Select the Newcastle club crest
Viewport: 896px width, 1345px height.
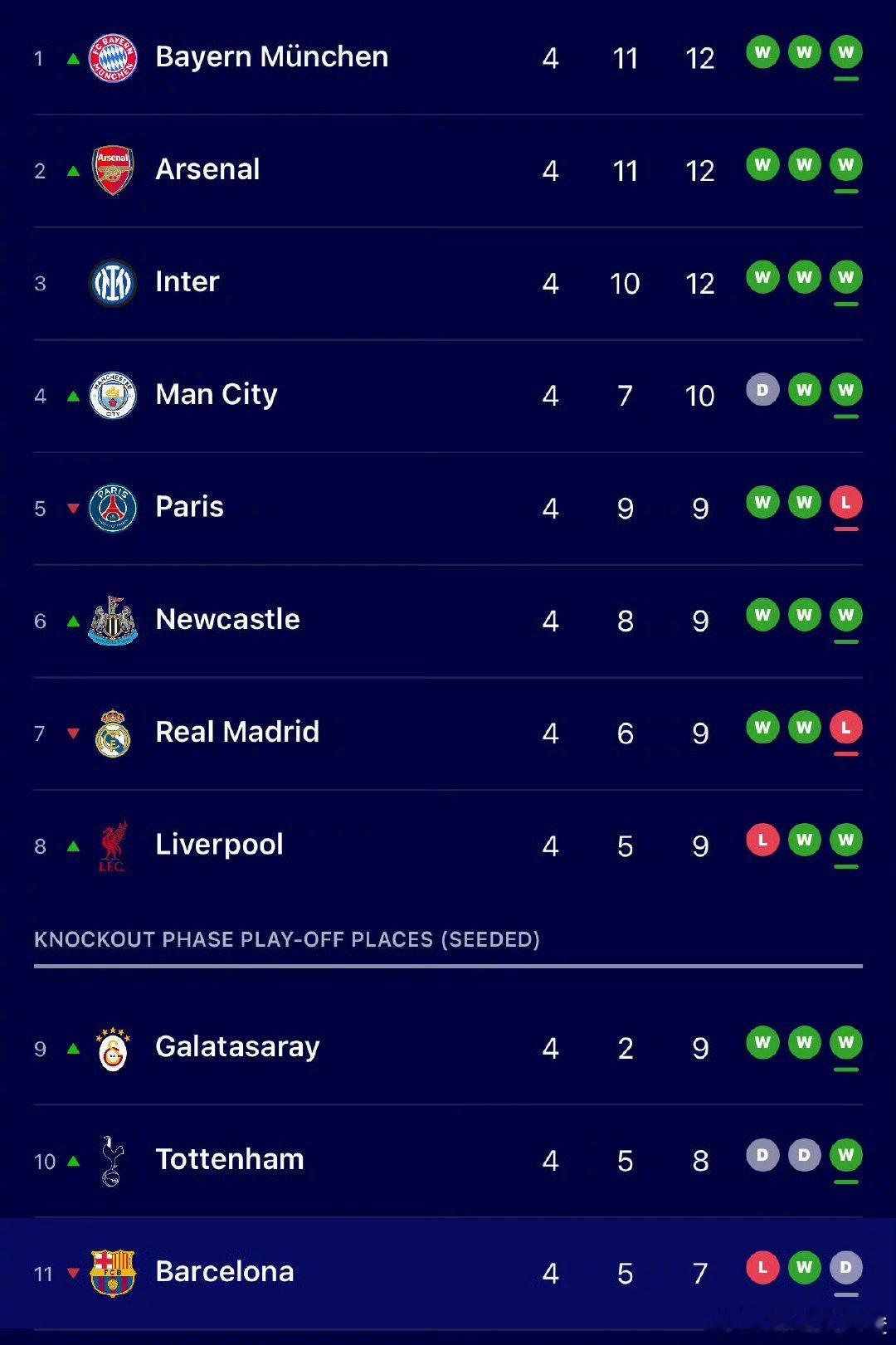[x=113, y=621]
